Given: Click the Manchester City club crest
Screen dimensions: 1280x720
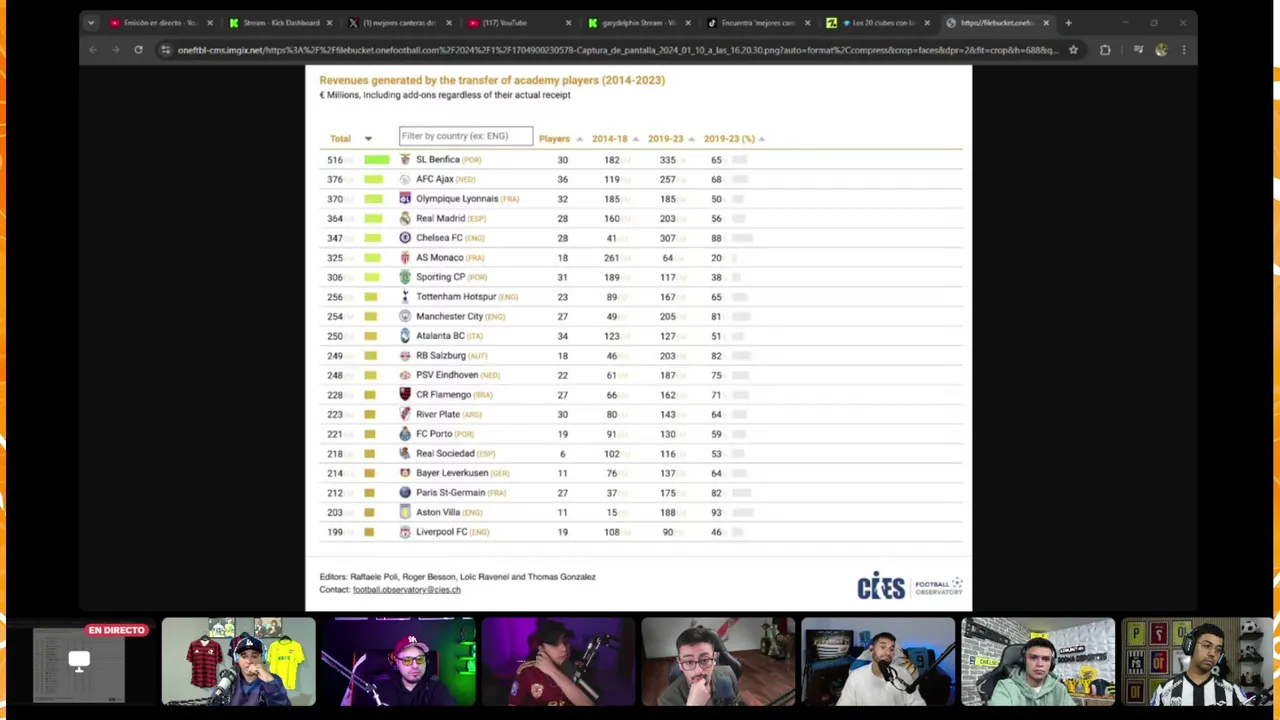Looking at the screenshot, I should [405, 316].
